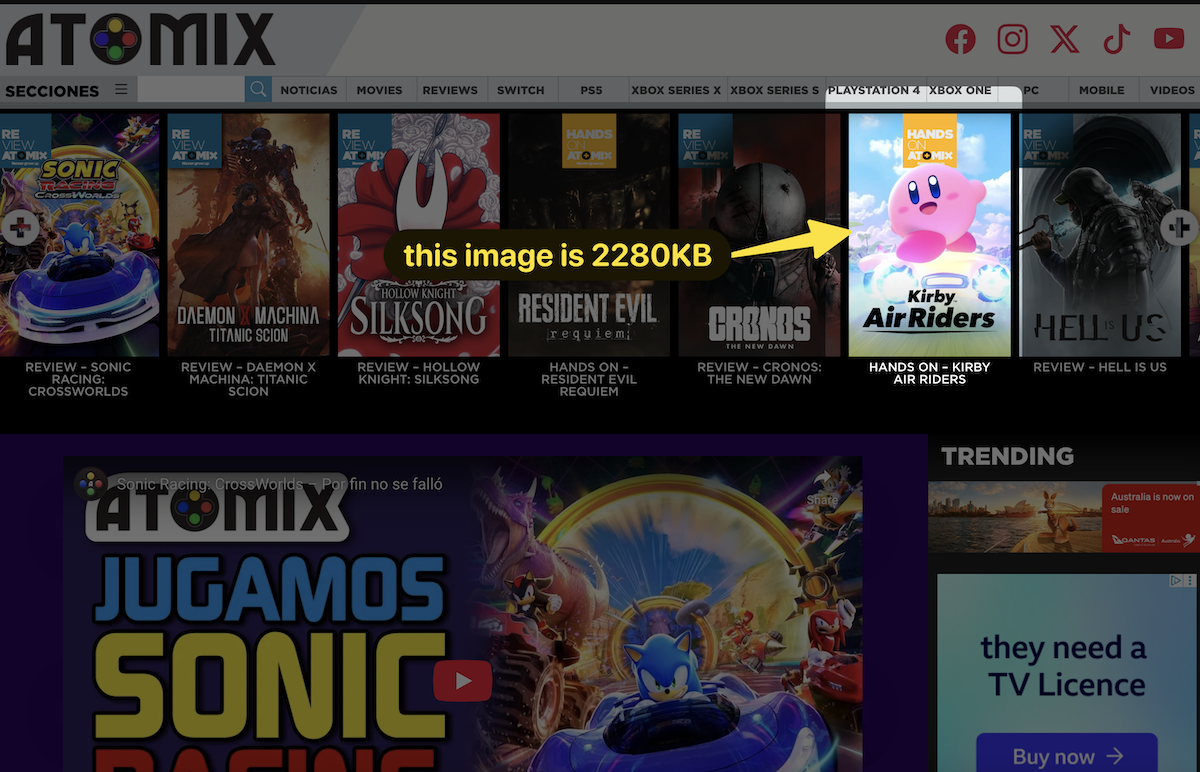Click 'Review – Hell Is Us' caption
The width and height of the screenshot is (1200, 772).
[x=1100, y=367]
